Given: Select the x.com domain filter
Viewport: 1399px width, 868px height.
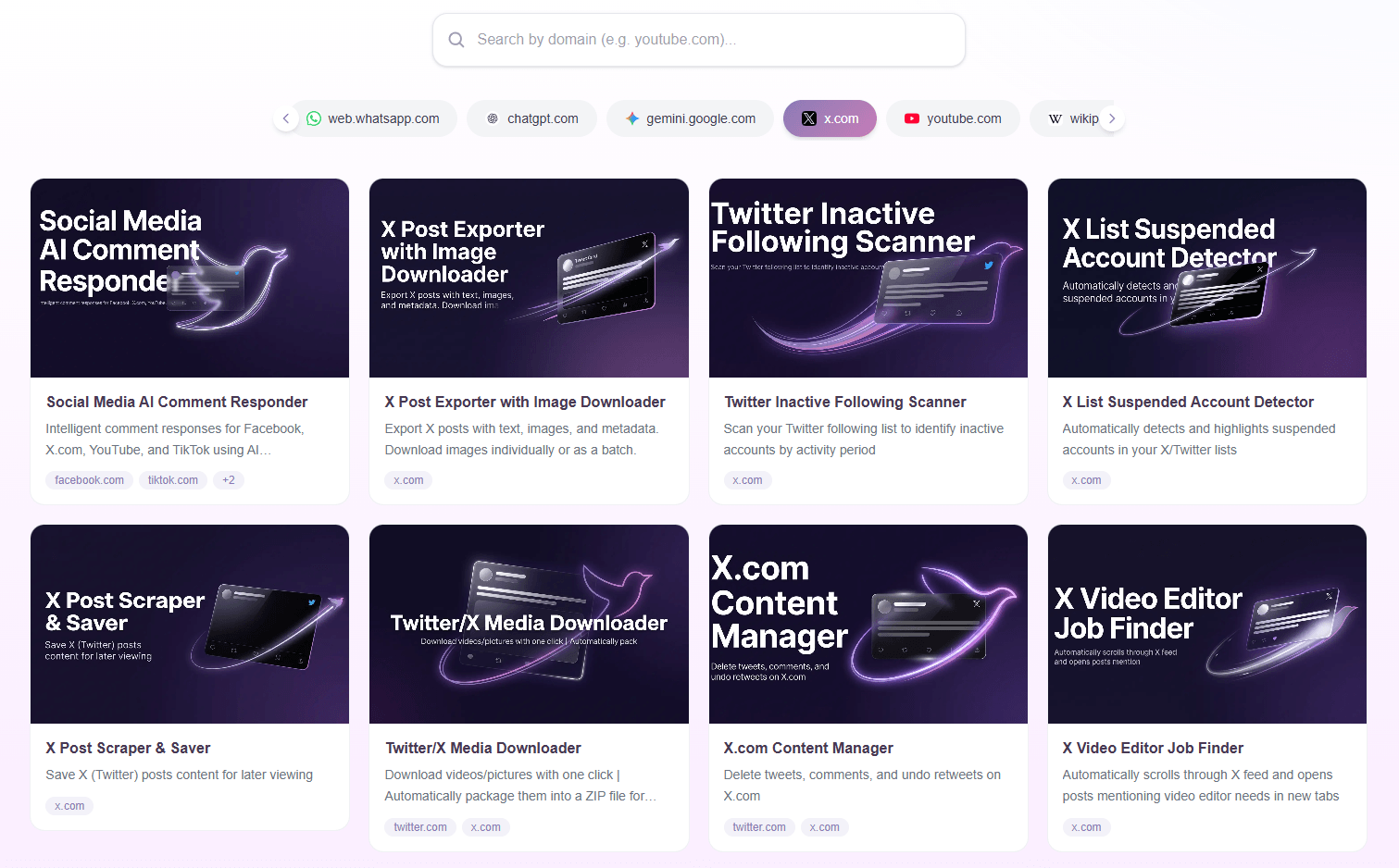Looking at the screenshot, I should [x=831, y=118].
